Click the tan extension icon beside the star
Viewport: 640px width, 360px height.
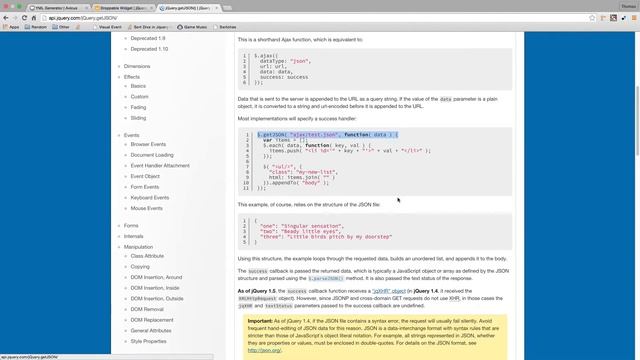tap(603, 18)
